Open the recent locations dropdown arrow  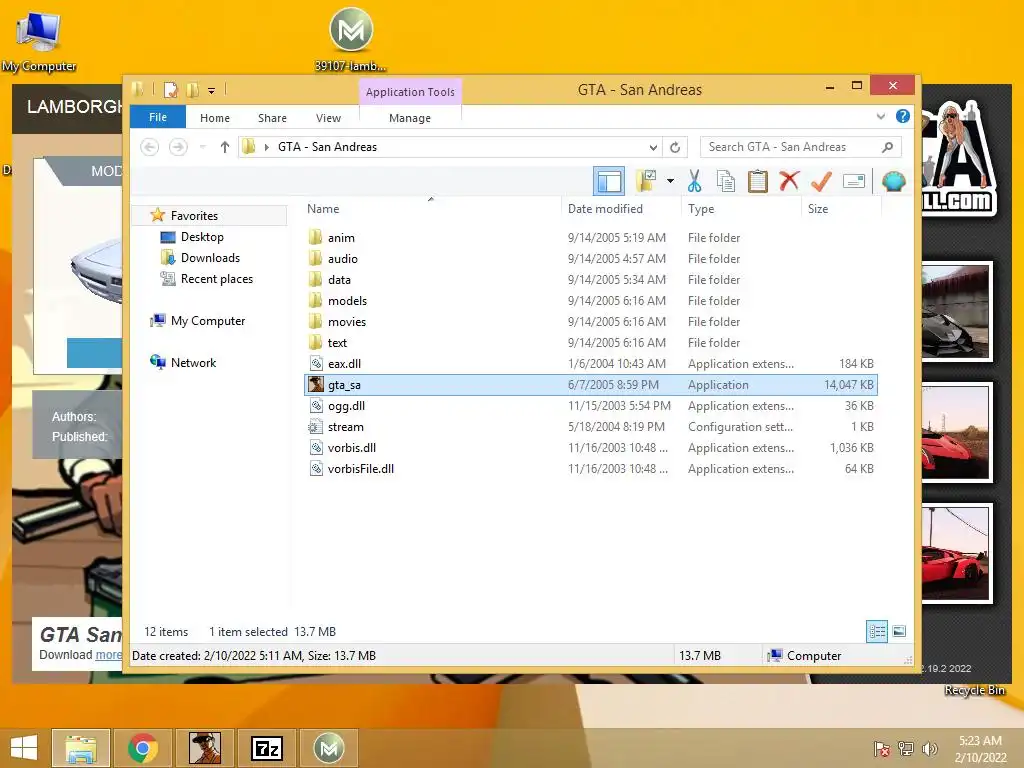(203, 147)
